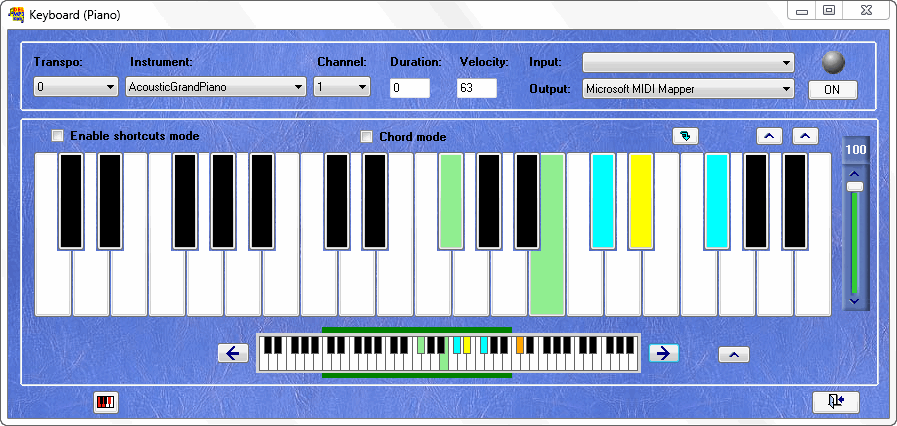Image resolution: width=897 pixels, height=426 pixels.
Task: Open the empty Input device dropdown
Action: (x=688, y=62)
